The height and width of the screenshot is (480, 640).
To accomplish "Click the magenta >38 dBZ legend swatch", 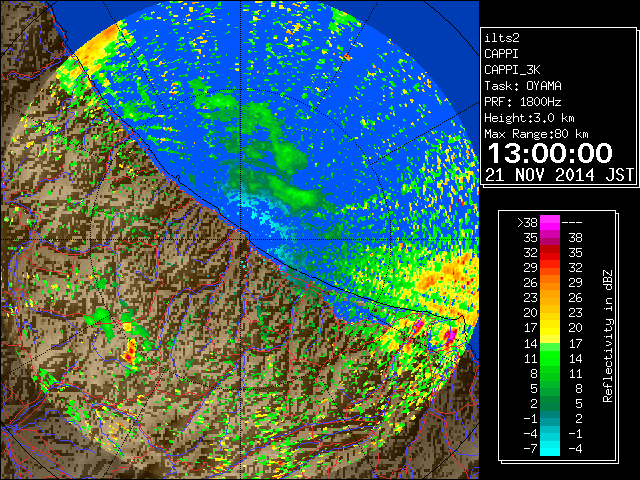I will (550, 222).
